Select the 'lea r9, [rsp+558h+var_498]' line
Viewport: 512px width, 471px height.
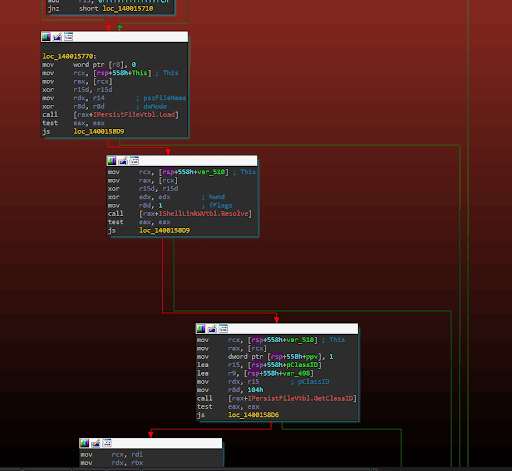[255, 373]
